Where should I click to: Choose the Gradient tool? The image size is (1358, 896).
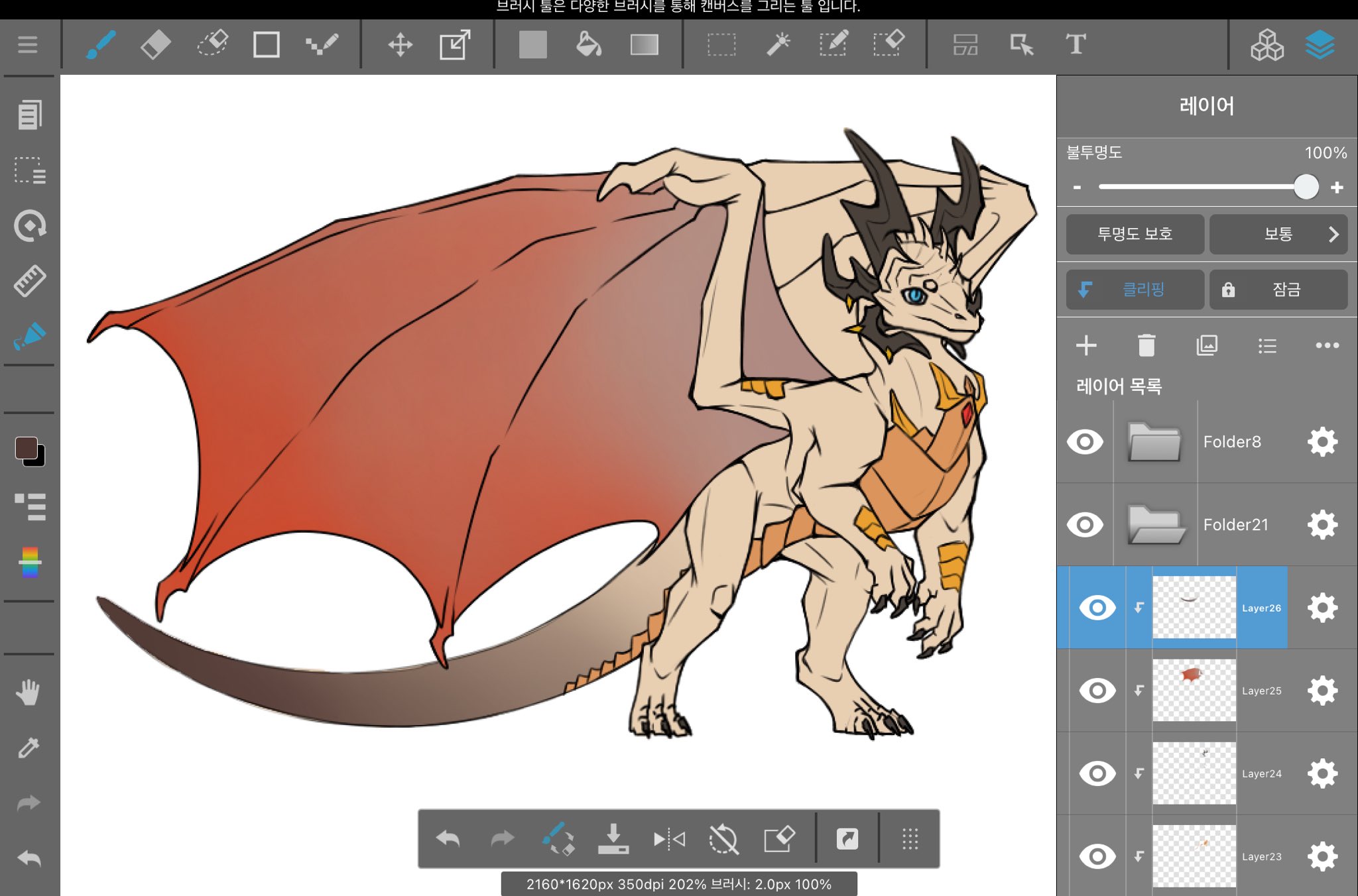[644, 45]
